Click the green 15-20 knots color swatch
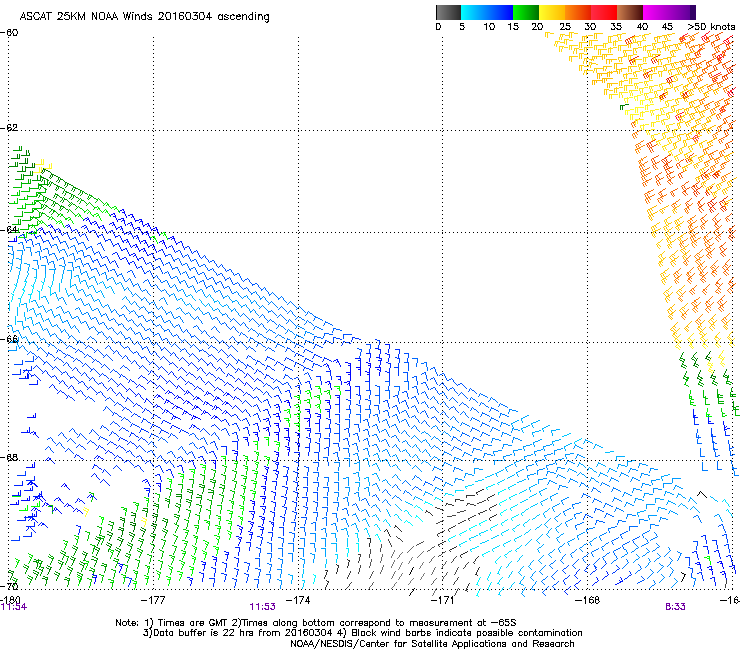 tap(526, 13)
